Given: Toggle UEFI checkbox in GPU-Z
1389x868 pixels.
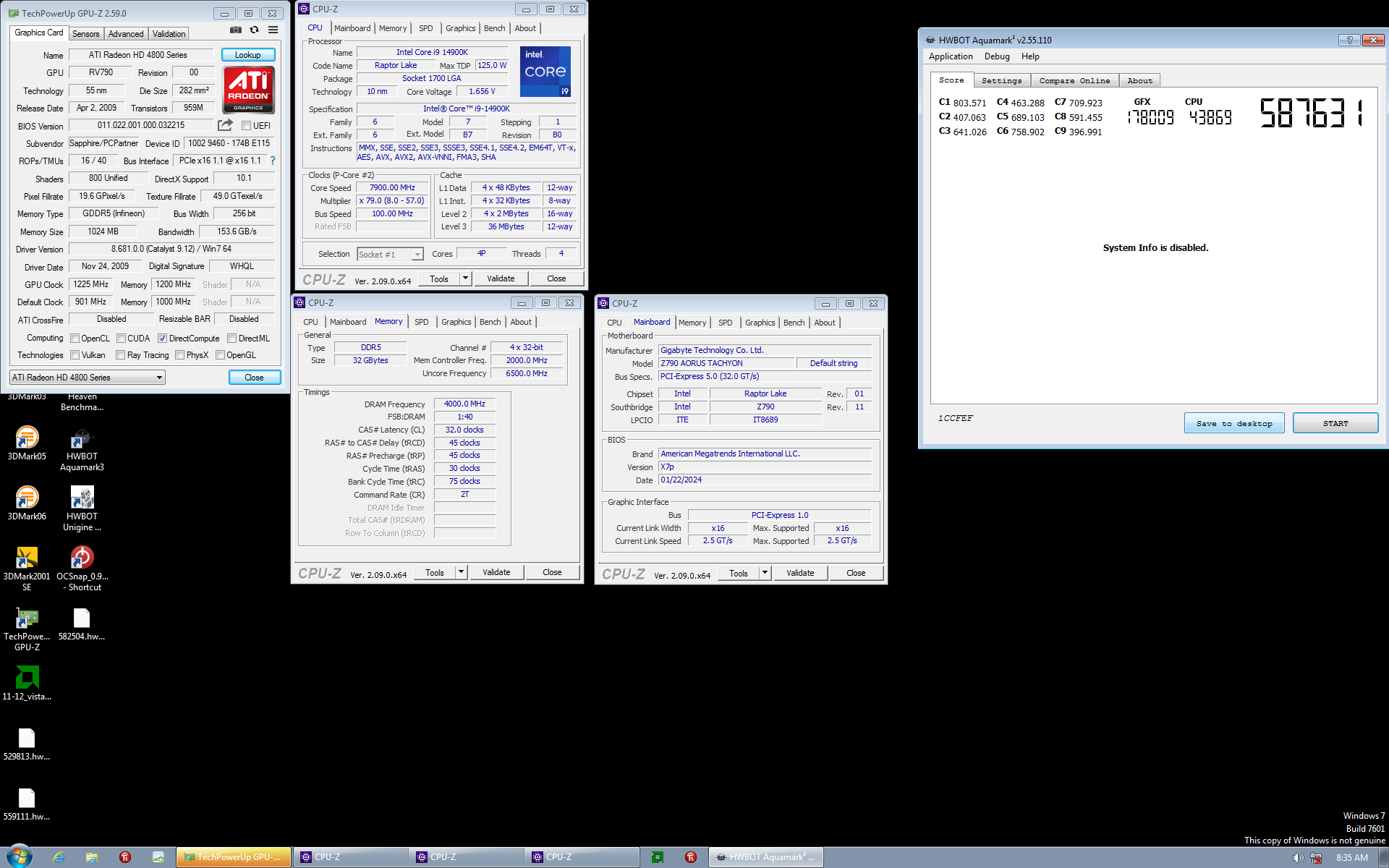Looking at the screenshot, I should [246, 126].
